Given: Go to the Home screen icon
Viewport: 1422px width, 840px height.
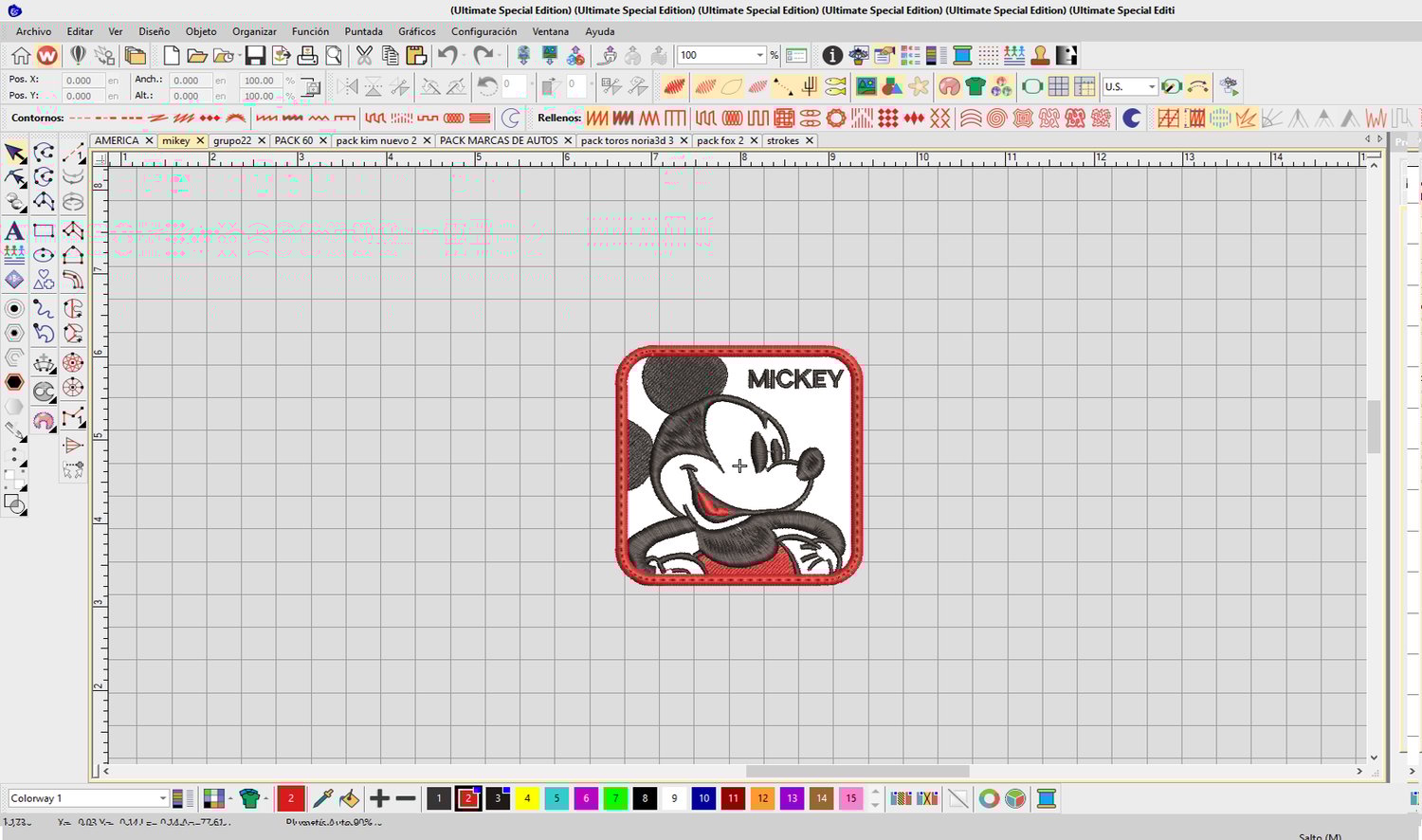Looking at the screenshot, I should coord(21,55).
